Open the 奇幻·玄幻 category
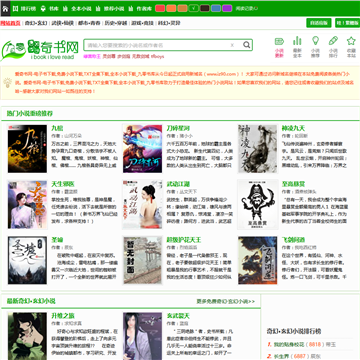Image resolution: width=360 pixels, height=360 pixels. 36,23
